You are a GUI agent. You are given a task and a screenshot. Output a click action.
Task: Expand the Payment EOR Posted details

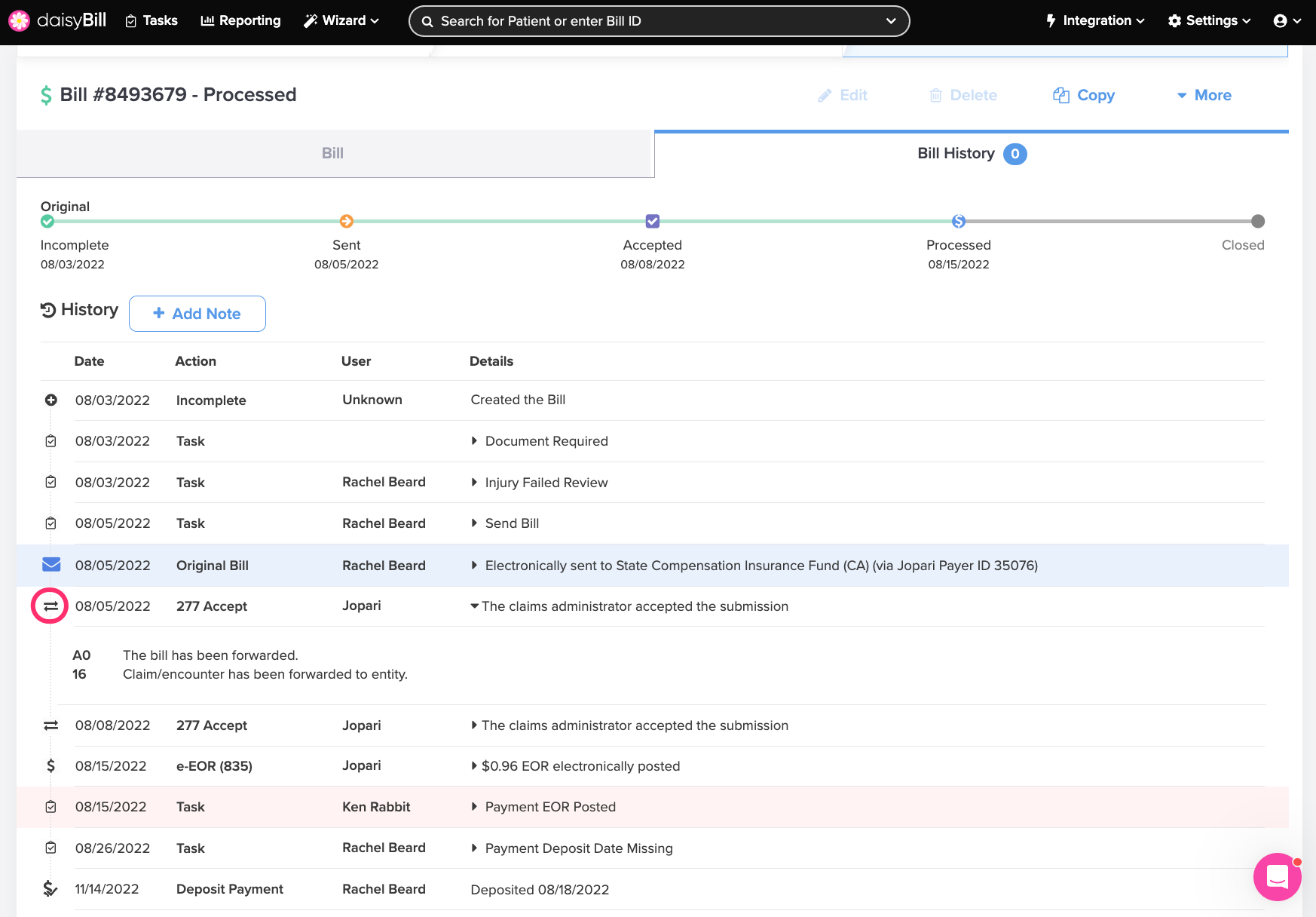coord(474,807)
